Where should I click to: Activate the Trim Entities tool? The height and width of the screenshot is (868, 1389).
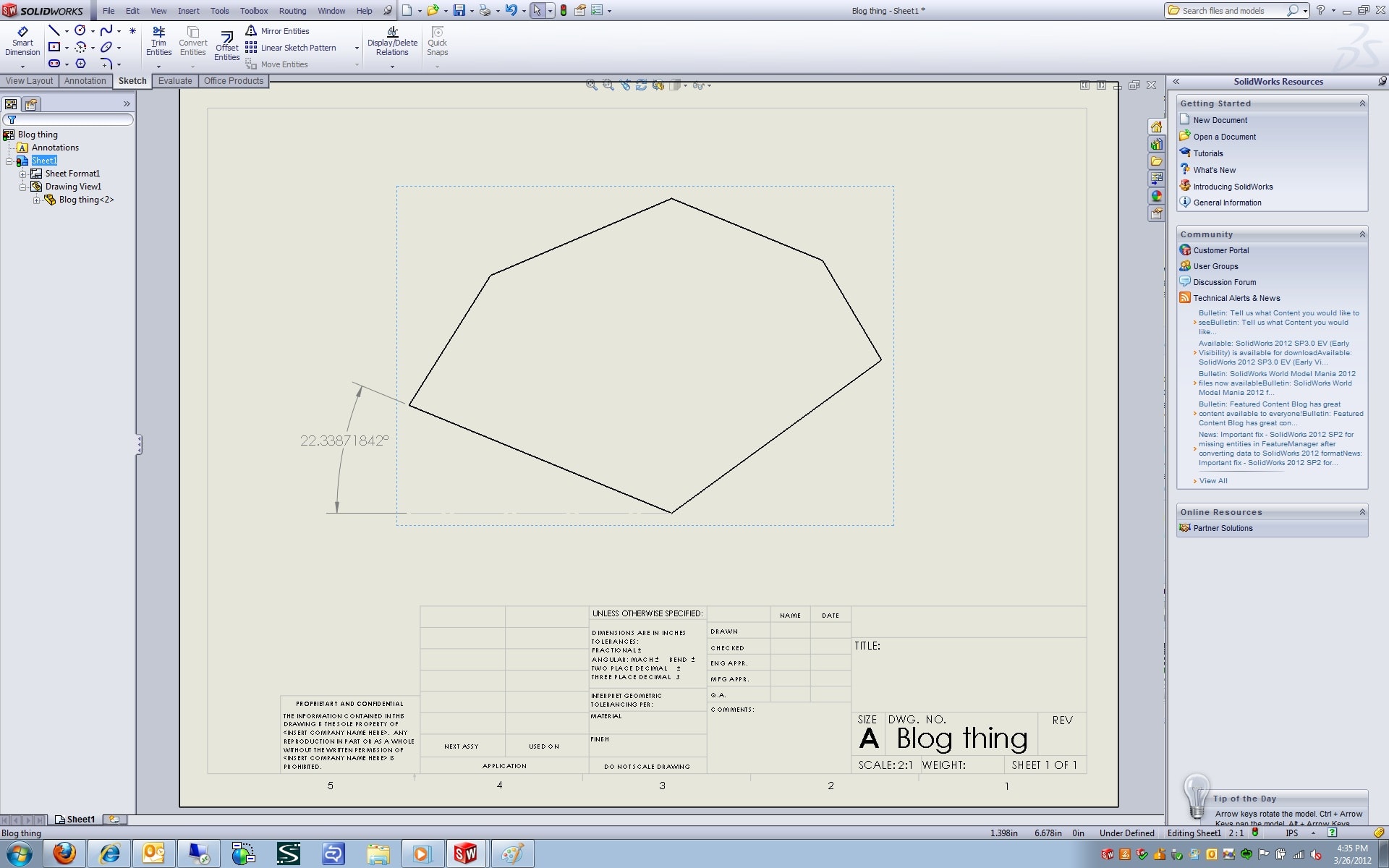click(158, 41)
